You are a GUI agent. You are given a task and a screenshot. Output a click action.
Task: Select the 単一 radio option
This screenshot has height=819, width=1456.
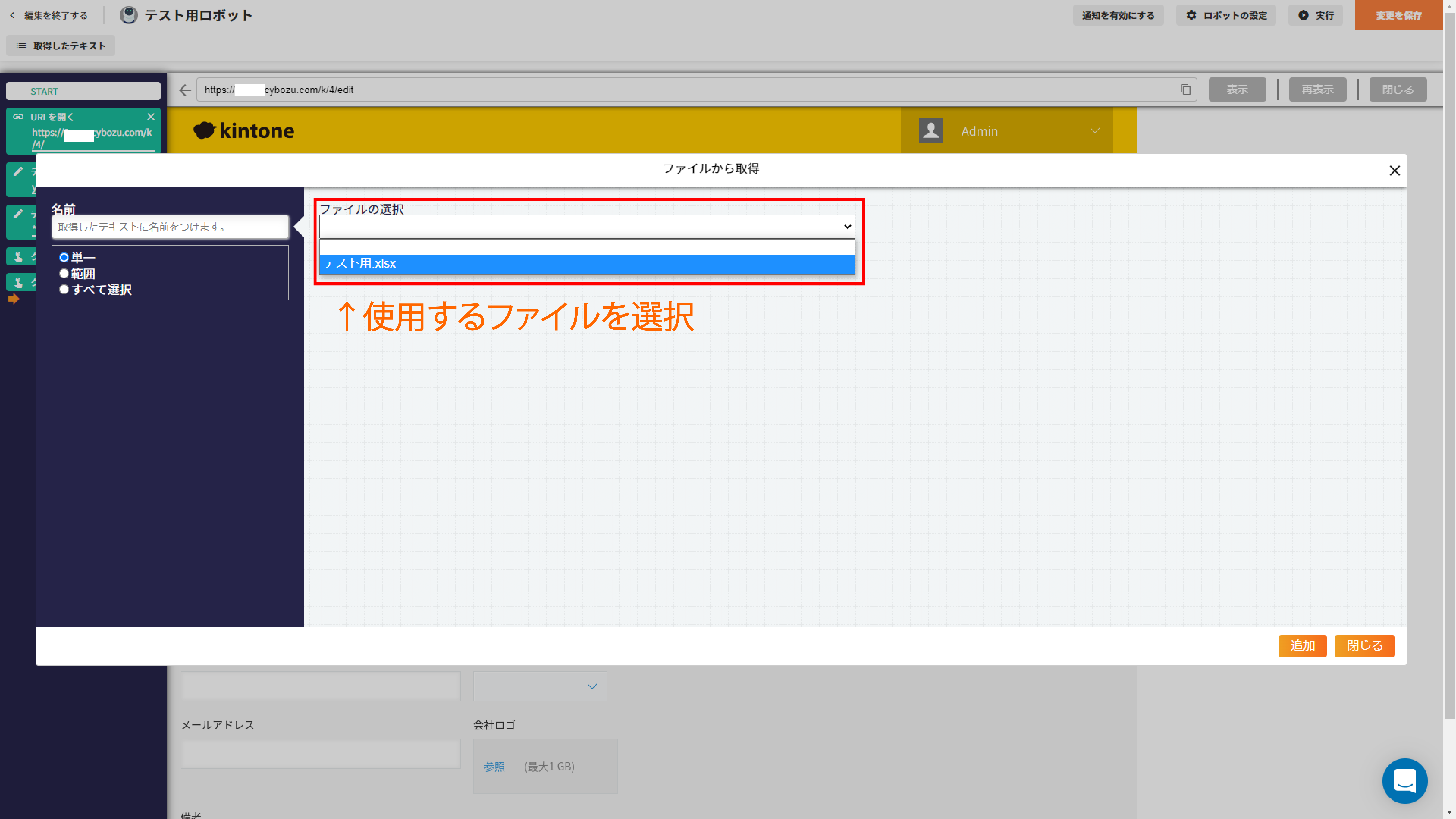click(64, 258)
